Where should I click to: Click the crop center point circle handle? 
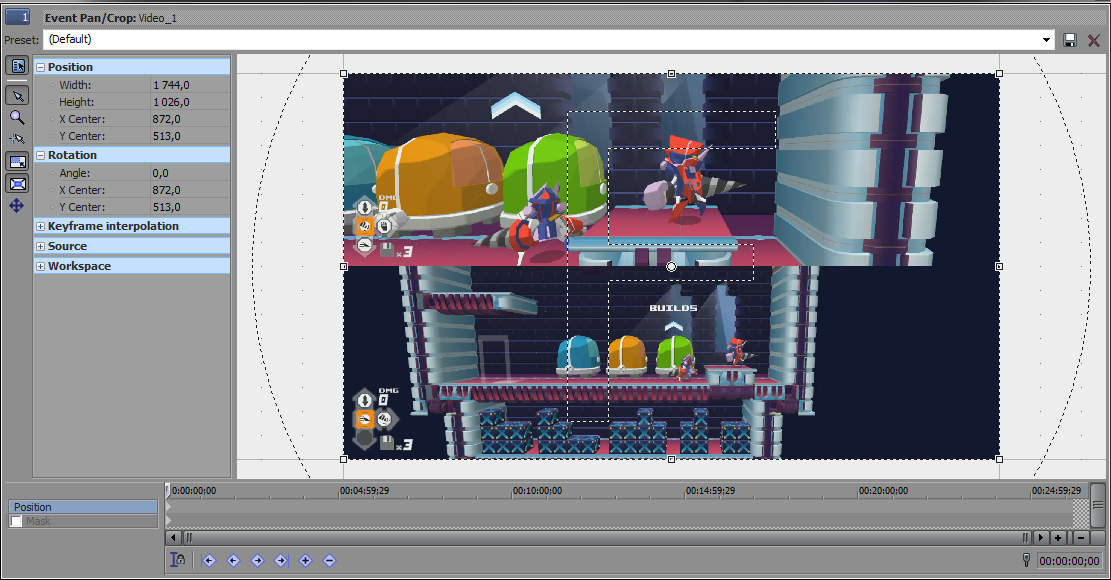coord(671,266)
